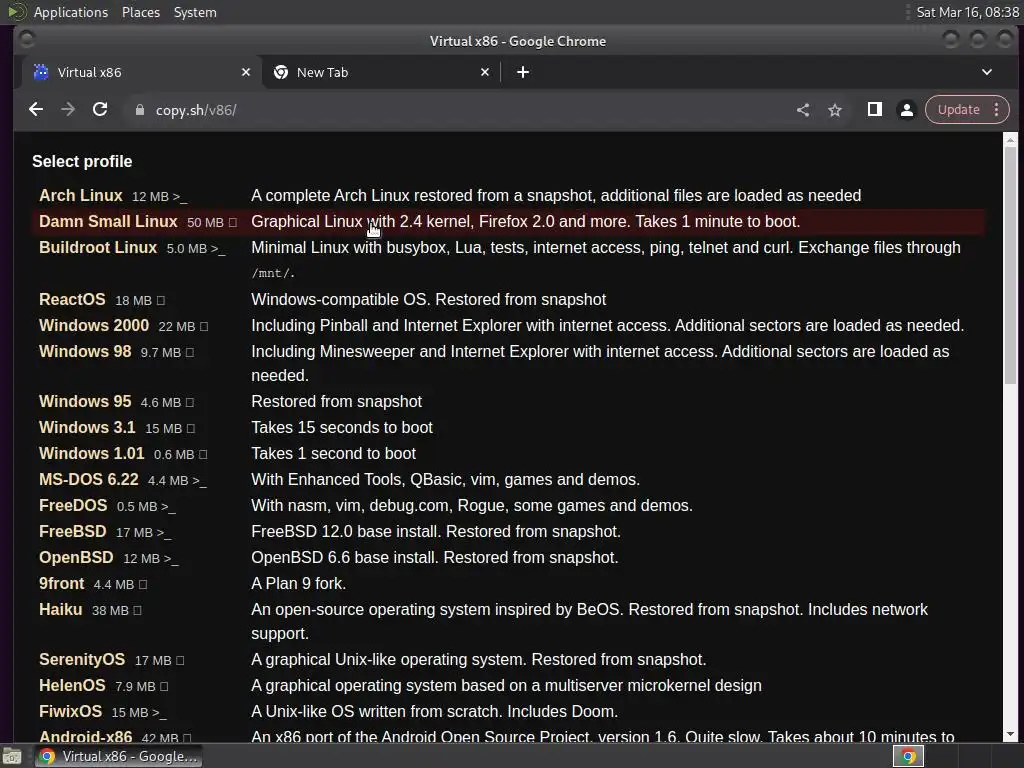Click the page's vertical scrollbar thumb
The height and width of the screenshot is (768, 1024).
[1010, 264]
